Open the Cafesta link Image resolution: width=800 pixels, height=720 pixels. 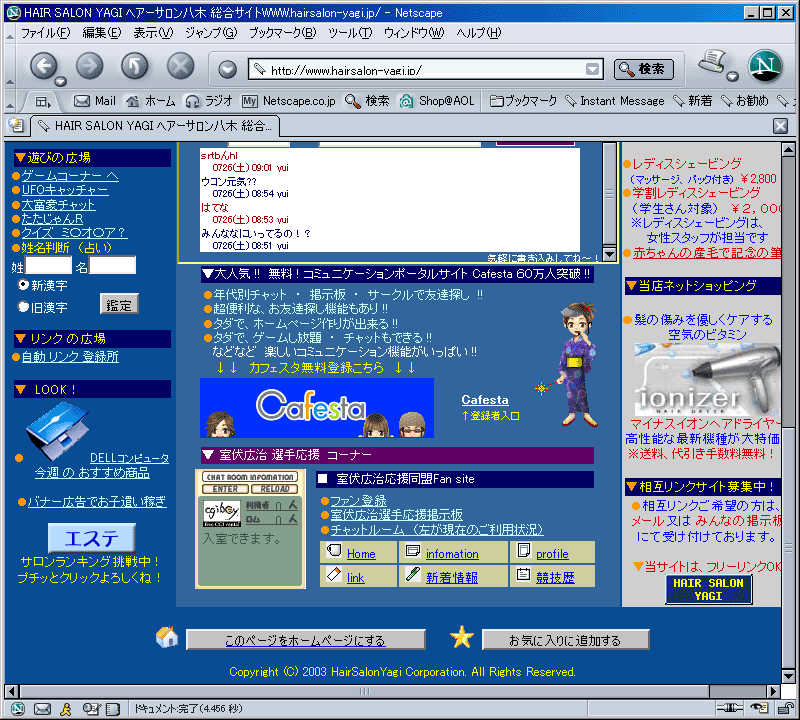[485, 400]
